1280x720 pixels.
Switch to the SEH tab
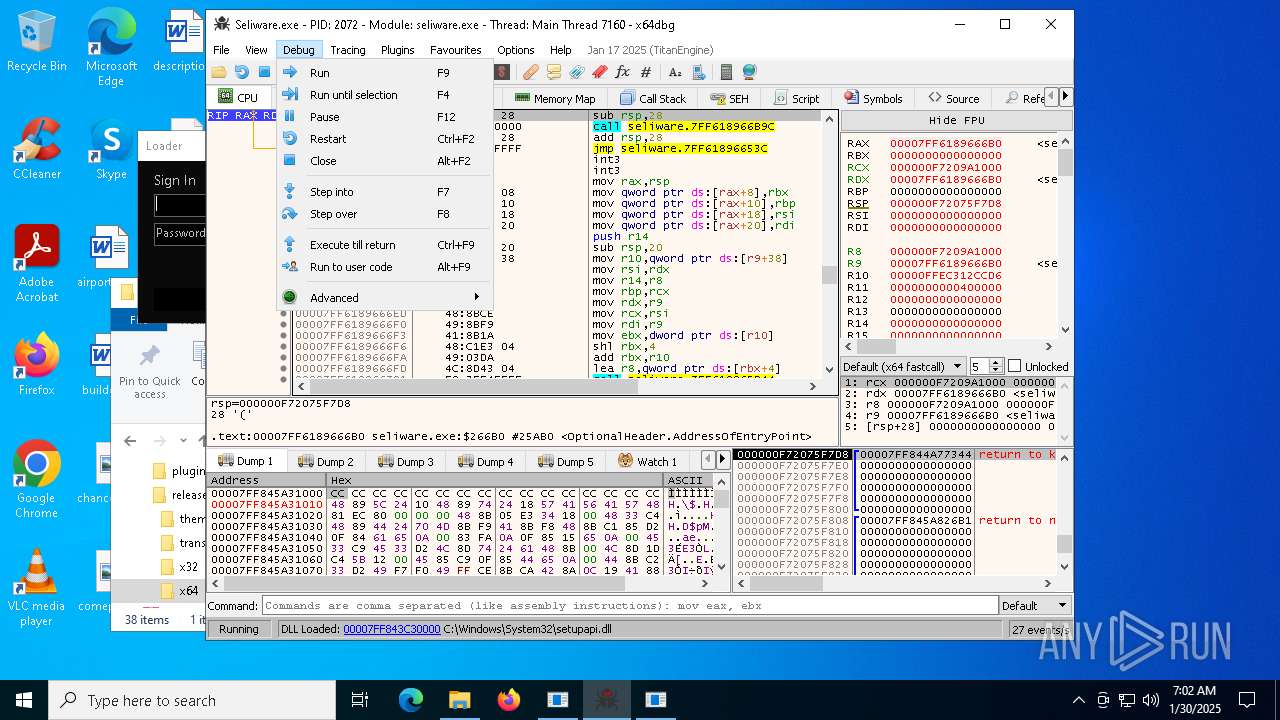[x=729, y=98]
